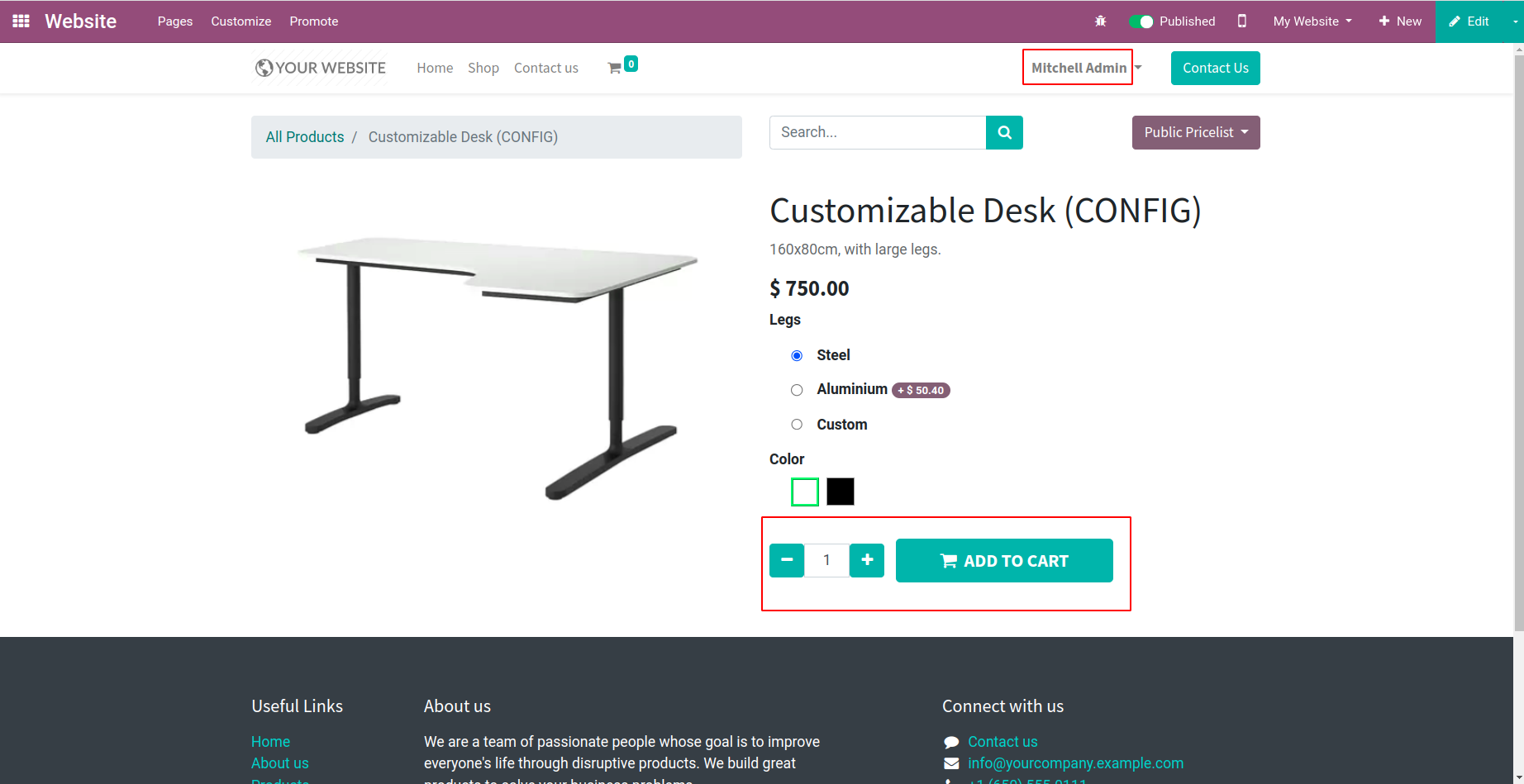The width and height of the screenshot is (1524, 784).
Task: Toggle the Published switch
Action: click(1141, 21)
